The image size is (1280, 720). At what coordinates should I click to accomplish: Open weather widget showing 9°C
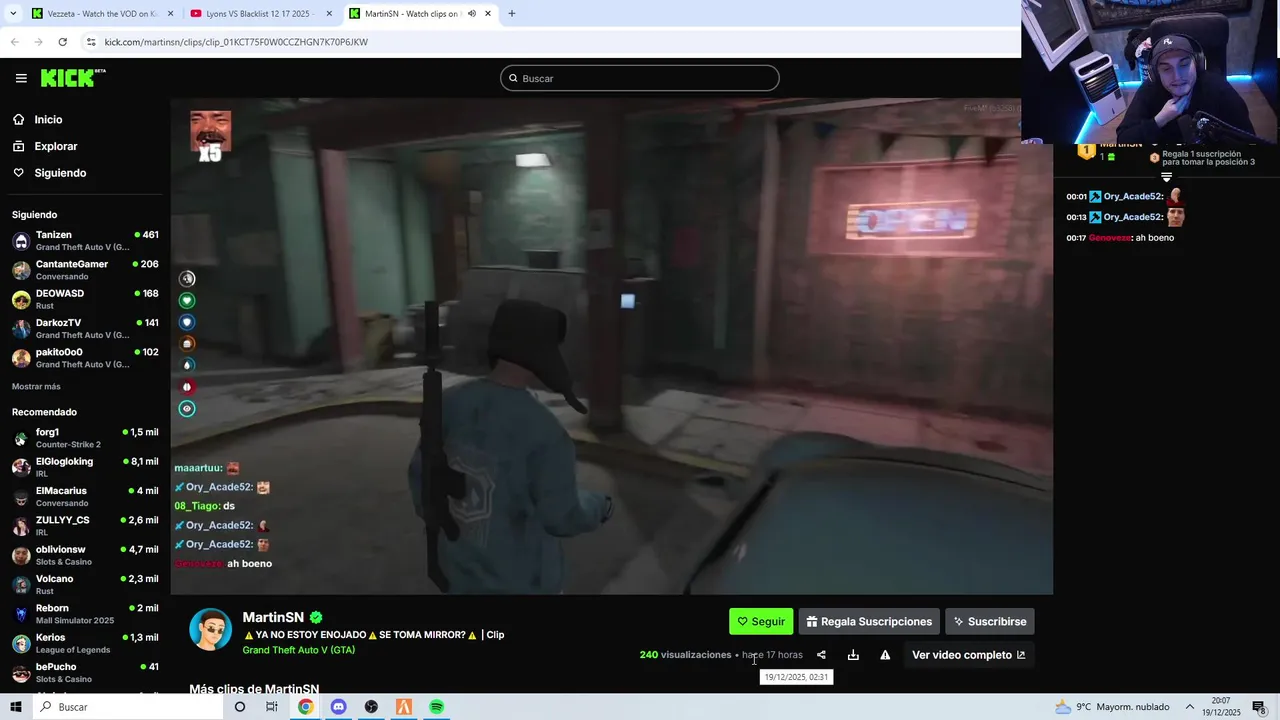coord(1112,707)
